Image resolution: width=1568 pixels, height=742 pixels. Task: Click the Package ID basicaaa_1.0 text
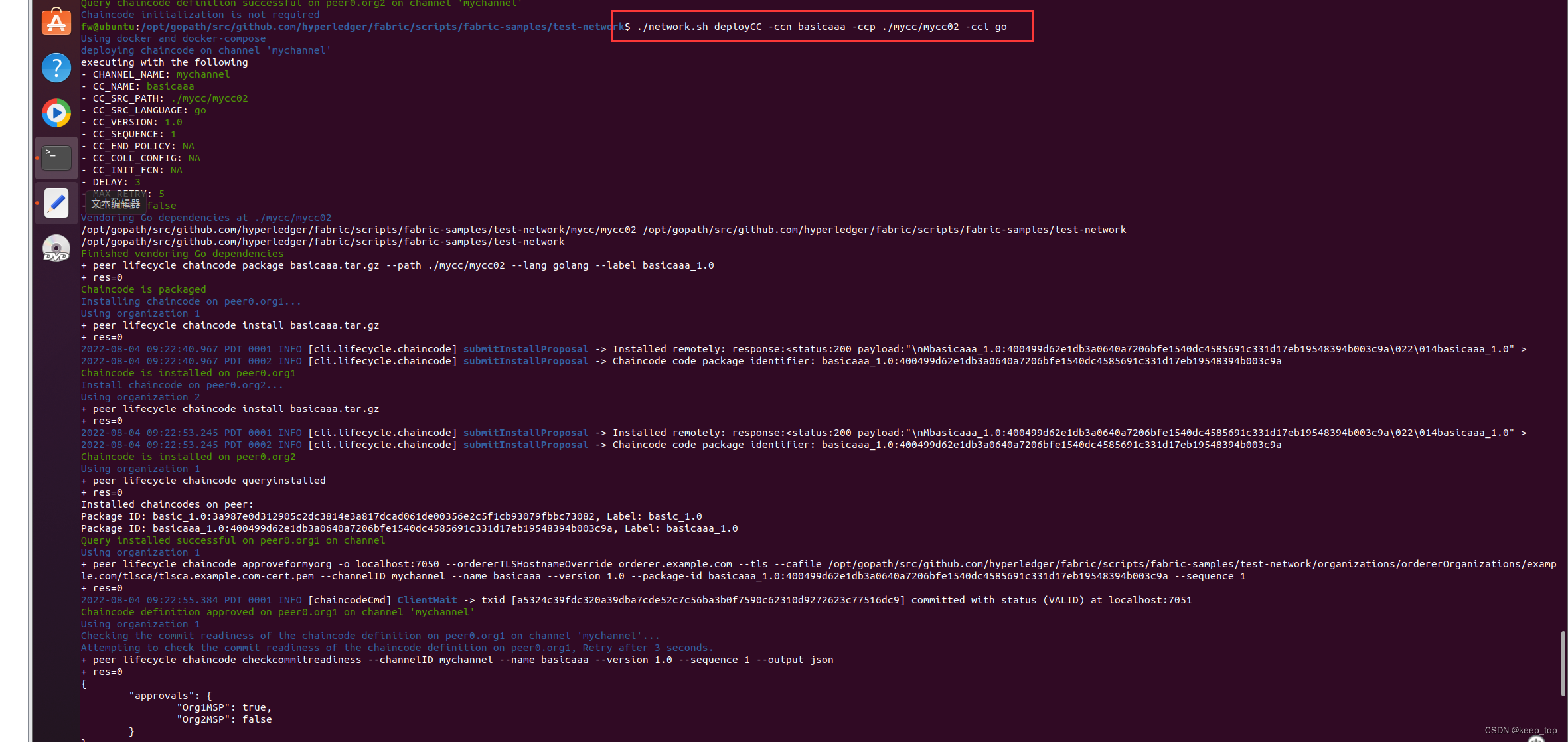coord(412,528)
